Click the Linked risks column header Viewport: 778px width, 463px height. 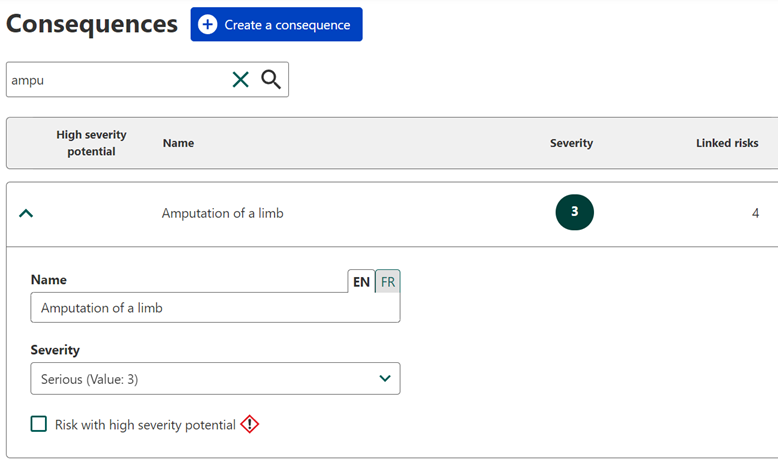tap(727, 143)
